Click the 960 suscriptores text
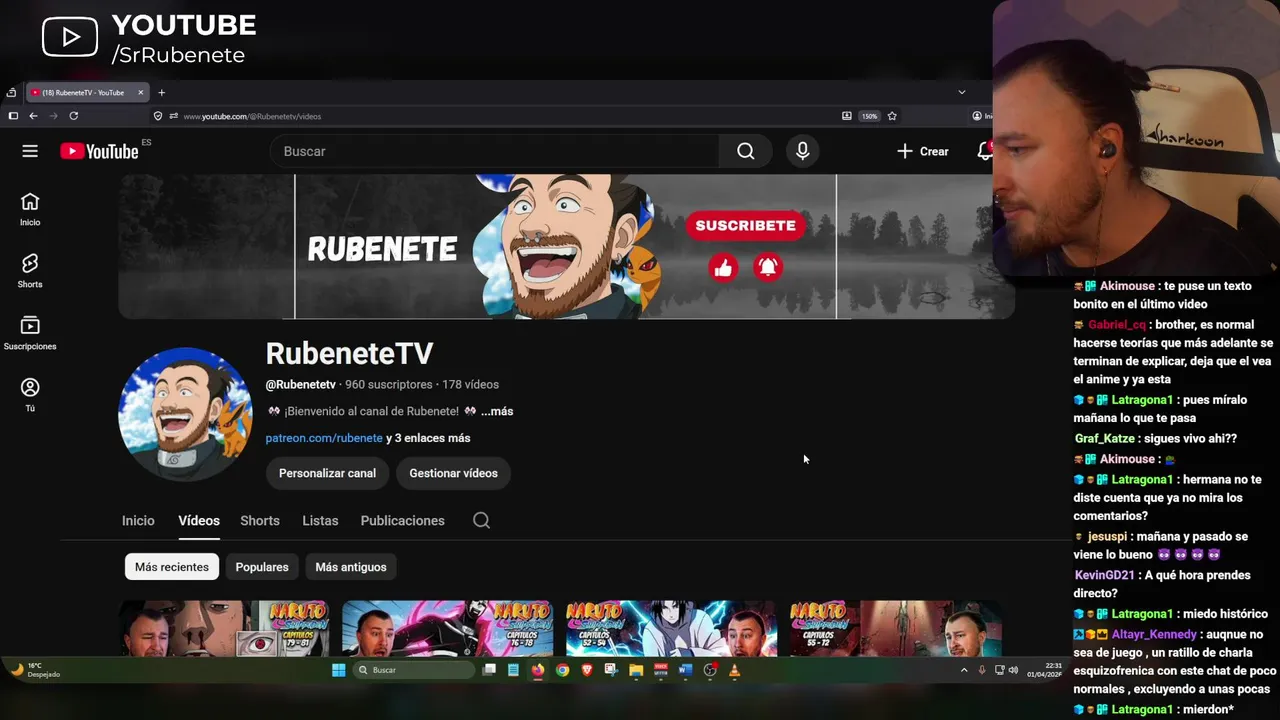 [389, 384]
